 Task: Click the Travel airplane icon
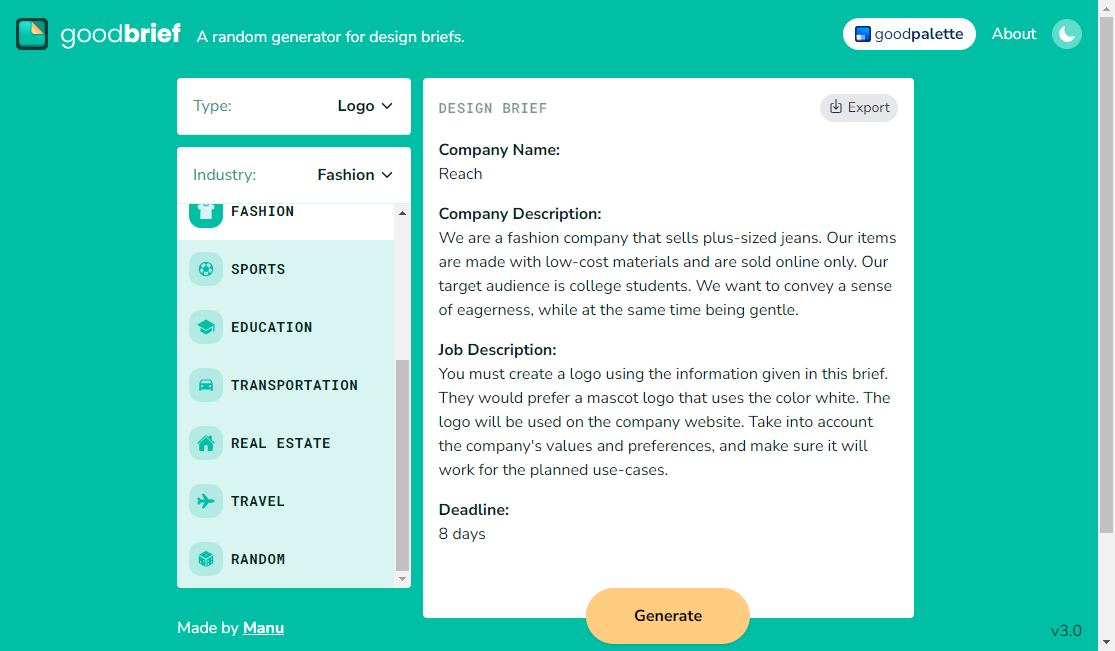click(x=205, y=501)
